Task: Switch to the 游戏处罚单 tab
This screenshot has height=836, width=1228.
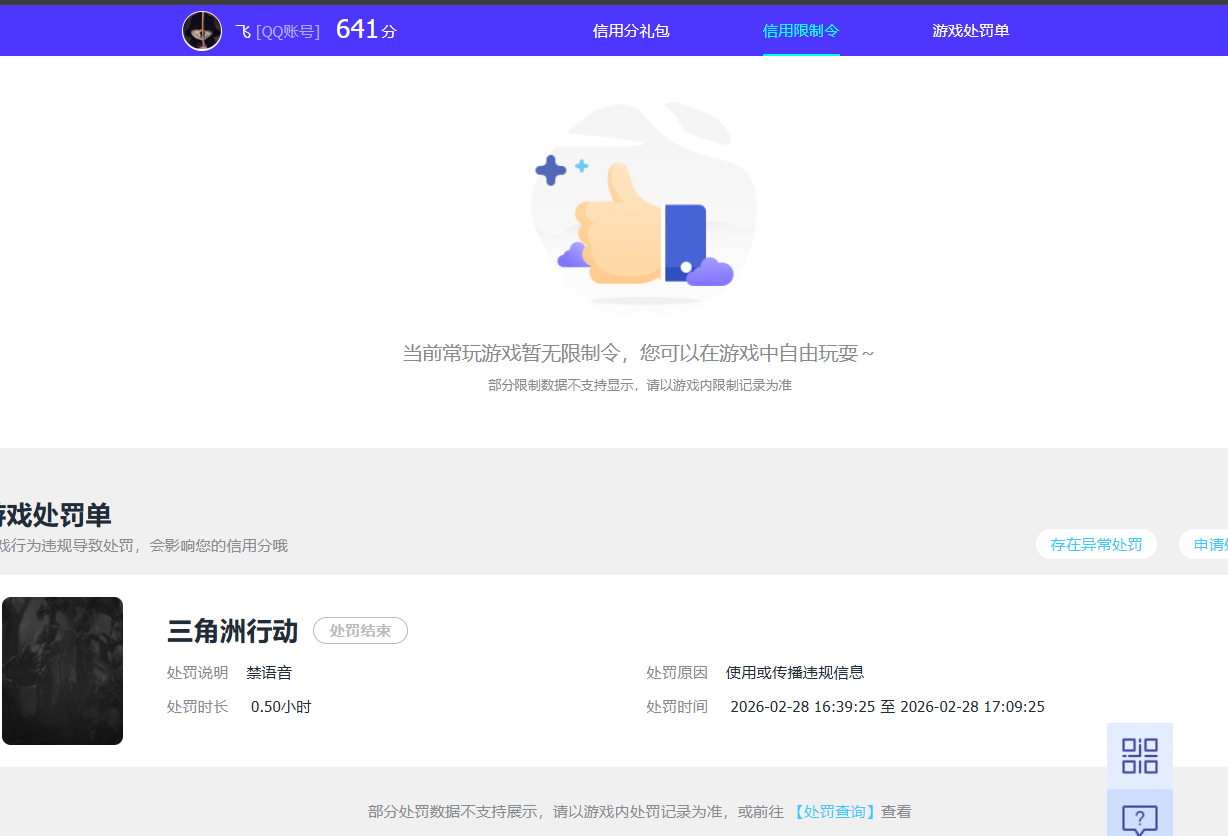Action: click(x=971, y=31)
